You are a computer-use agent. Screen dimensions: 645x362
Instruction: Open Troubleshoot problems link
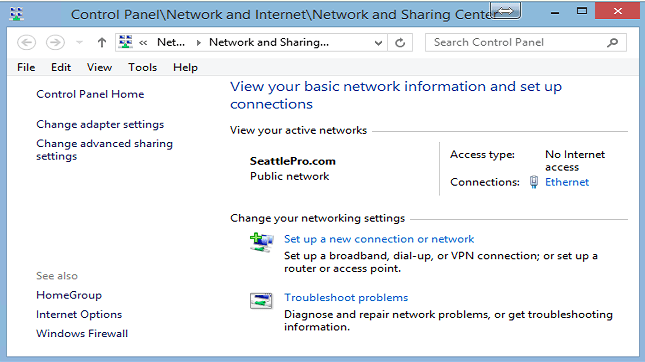point(346,297)
